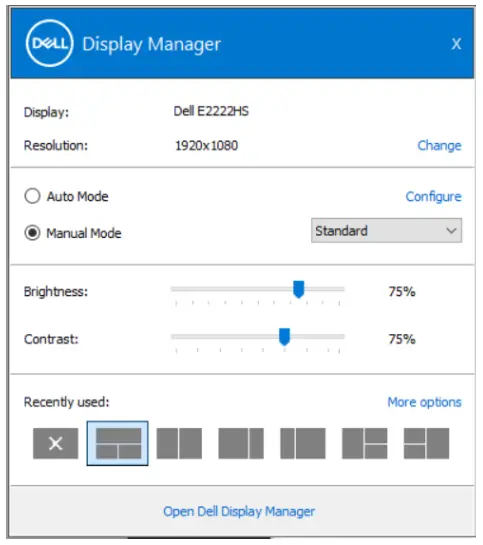Screen dimensions: 483x545
Task: Open the Standard preset mode dropdown
Action: click(386, 230)
